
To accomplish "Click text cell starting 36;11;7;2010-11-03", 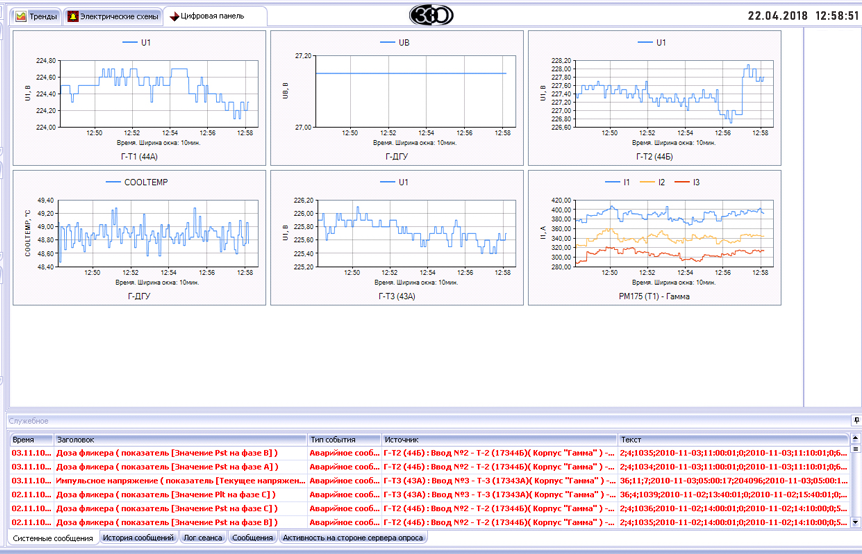I will [733, 480].
